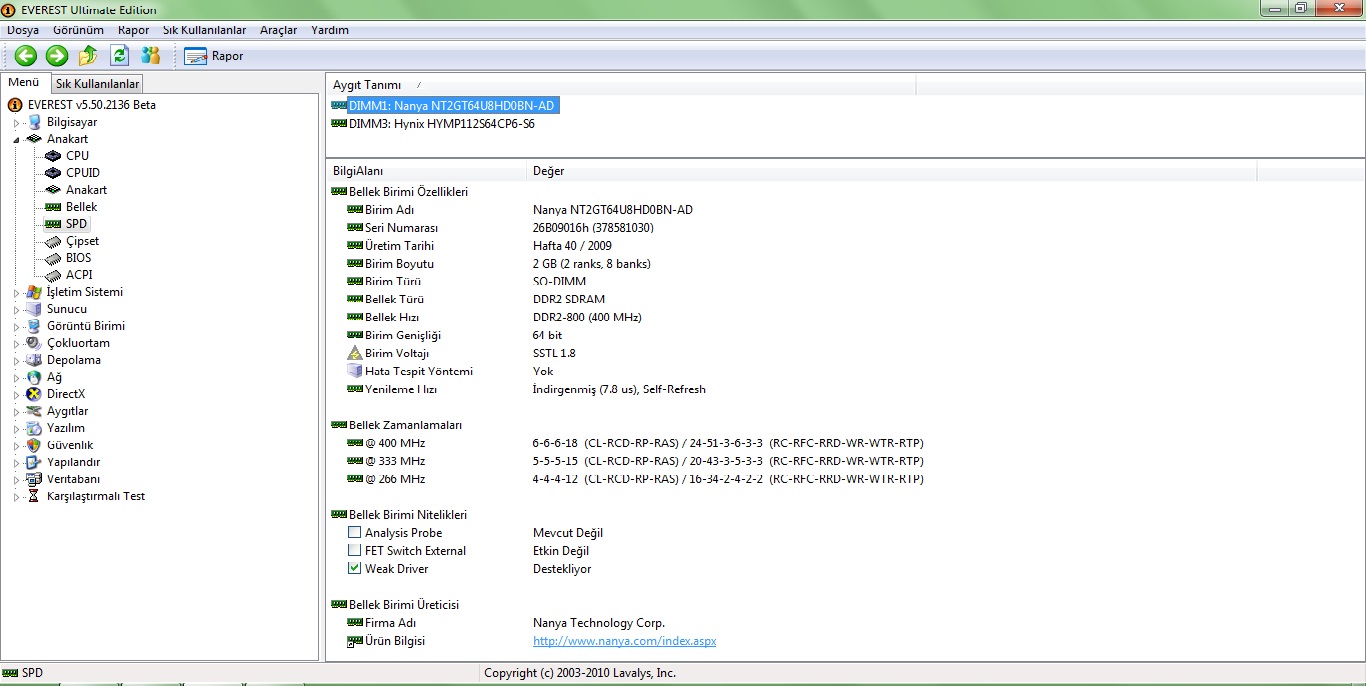The height and width of the screenshot is (686, 1366).
Task: Click the ACPI chip icon
Action: point(54,275)
